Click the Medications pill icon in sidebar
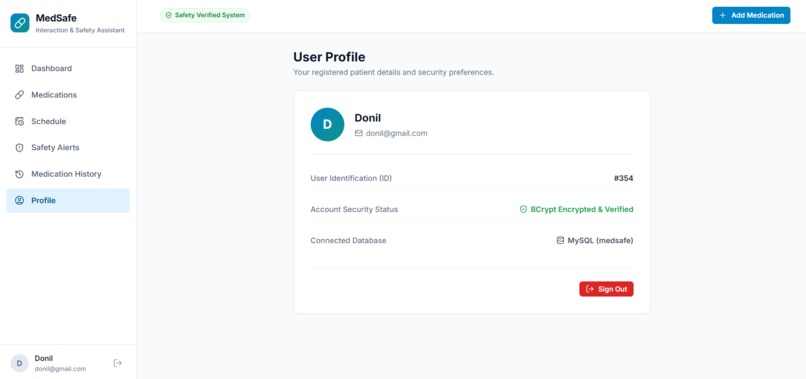 point(20,95)
